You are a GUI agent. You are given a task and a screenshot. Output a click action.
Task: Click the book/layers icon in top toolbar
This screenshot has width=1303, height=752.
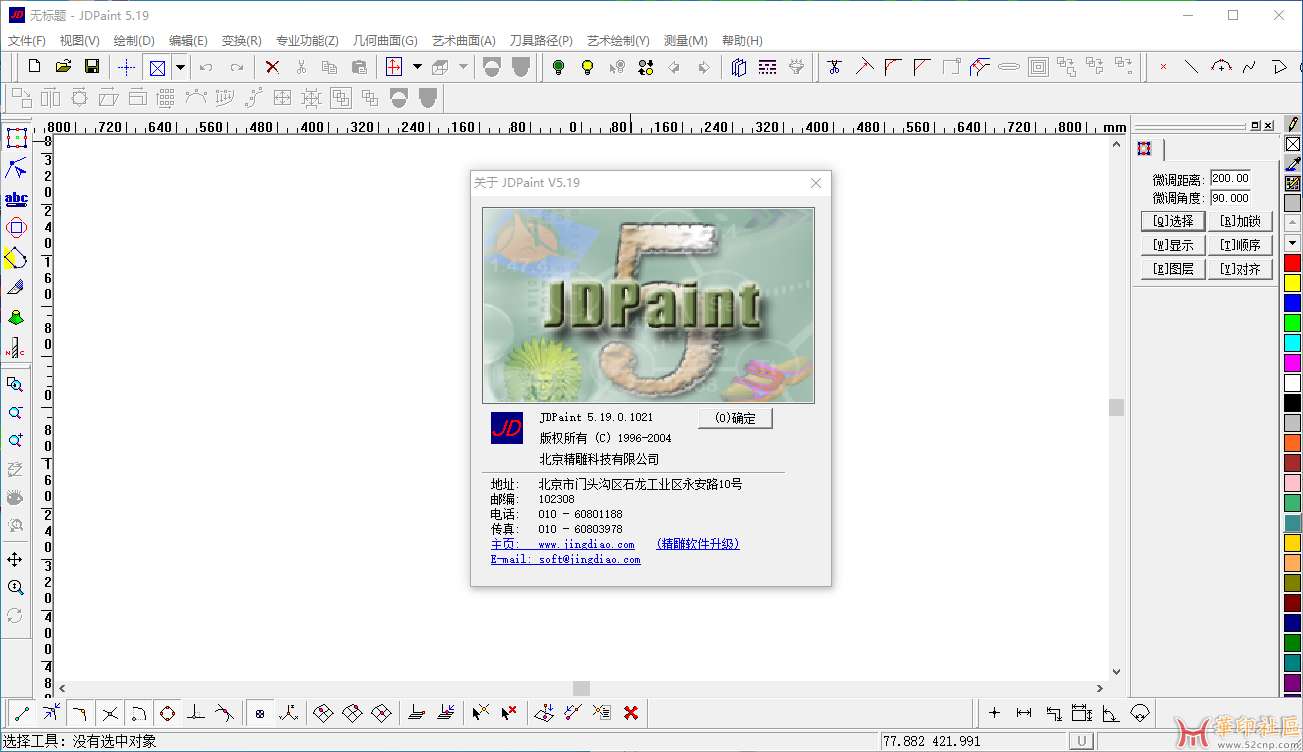click(738, 67)
